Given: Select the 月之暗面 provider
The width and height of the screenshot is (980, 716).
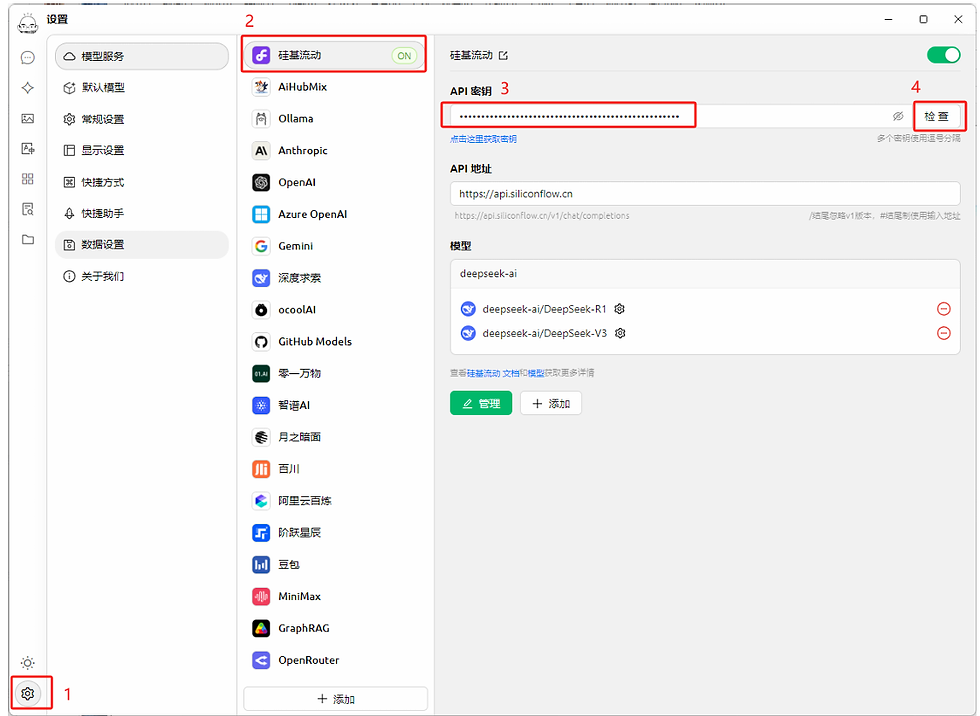Looking at the screenshot, I should (x=335, y=437).
